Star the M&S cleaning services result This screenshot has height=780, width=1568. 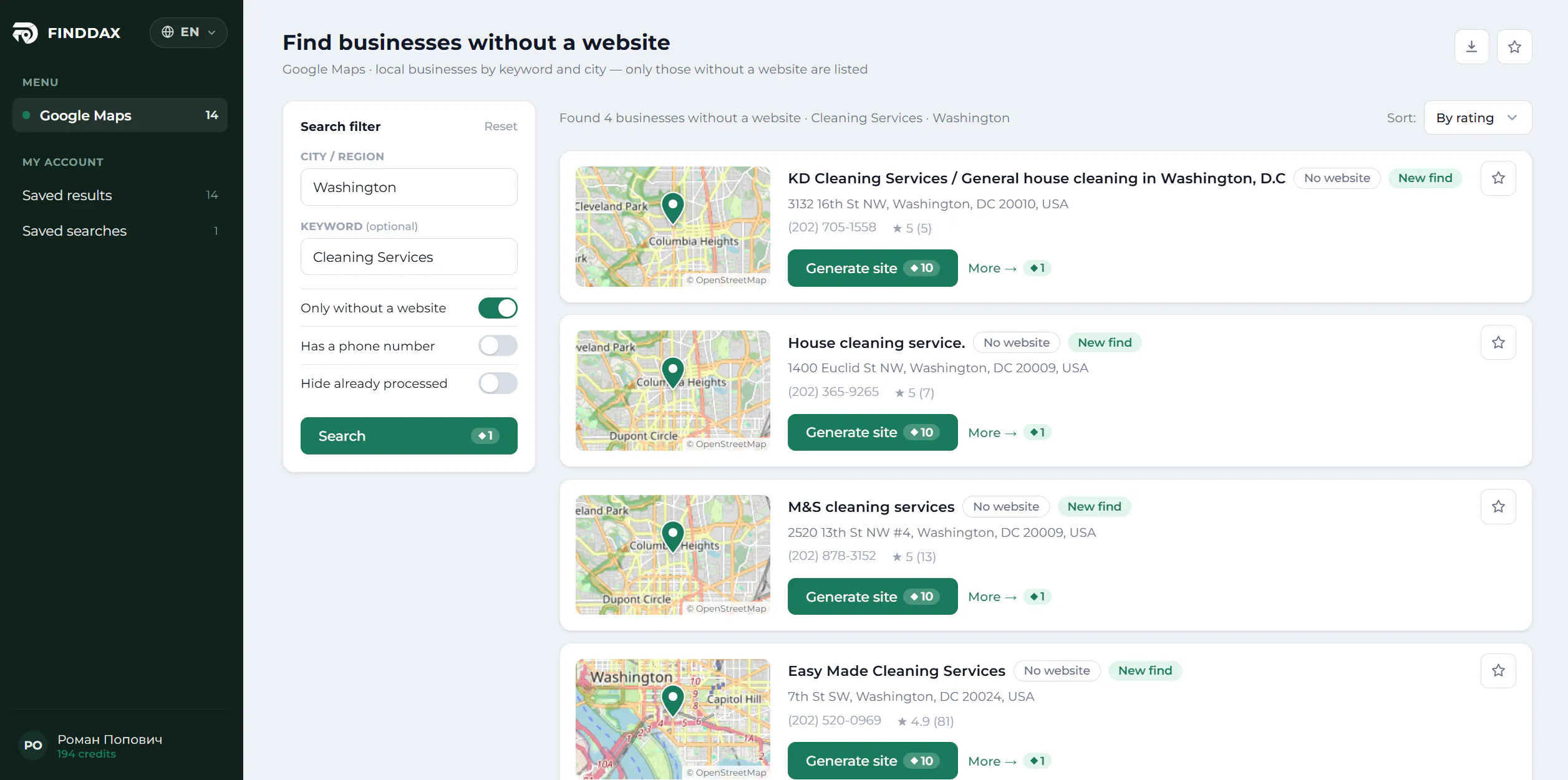pyautogui.click(x=1498, y=506)
